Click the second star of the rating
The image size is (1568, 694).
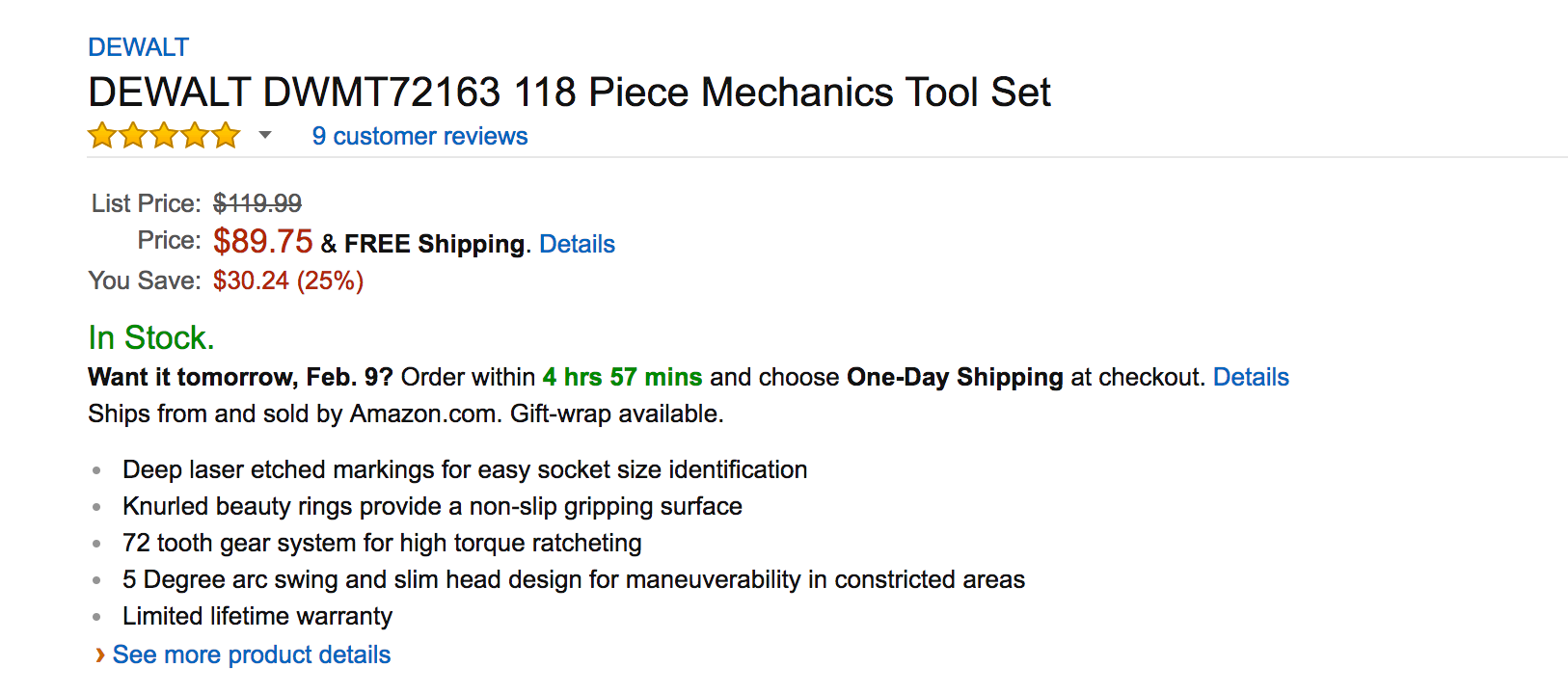click(133, 135)
